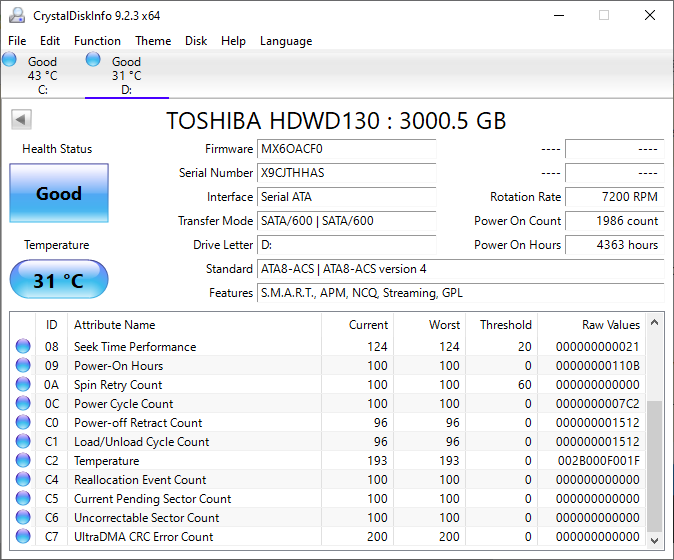Click the blue status orb for drive D:
674x560 pixels.
[x=93, y=59]
